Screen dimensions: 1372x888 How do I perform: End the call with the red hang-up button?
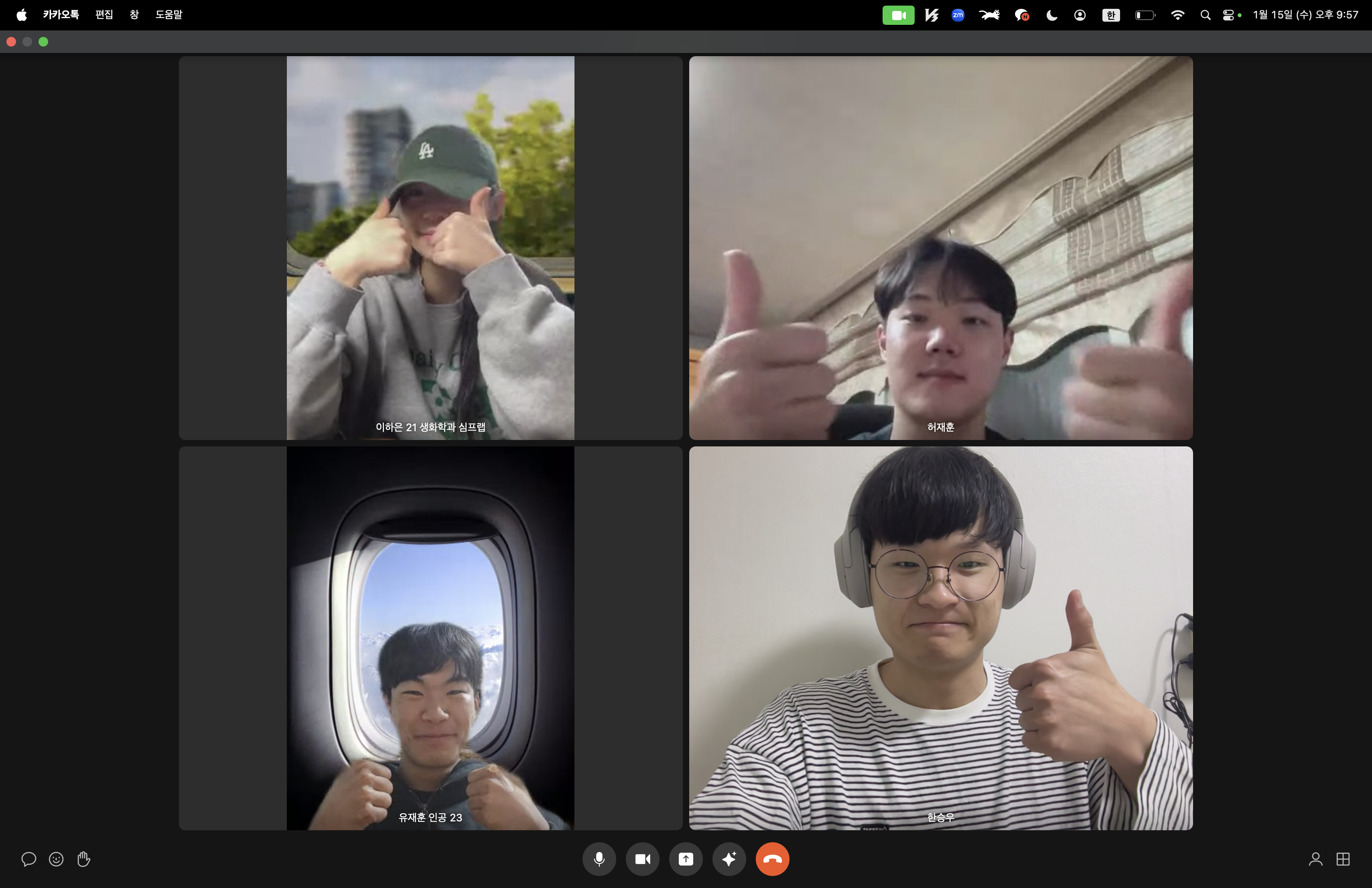point(772,859)
